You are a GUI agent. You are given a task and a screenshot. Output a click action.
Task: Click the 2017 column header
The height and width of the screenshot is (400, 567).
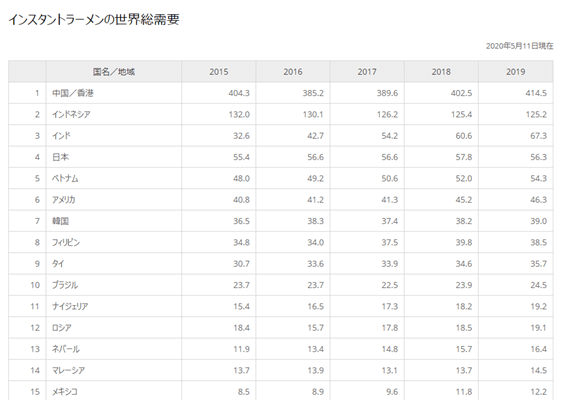click(367, 72)
